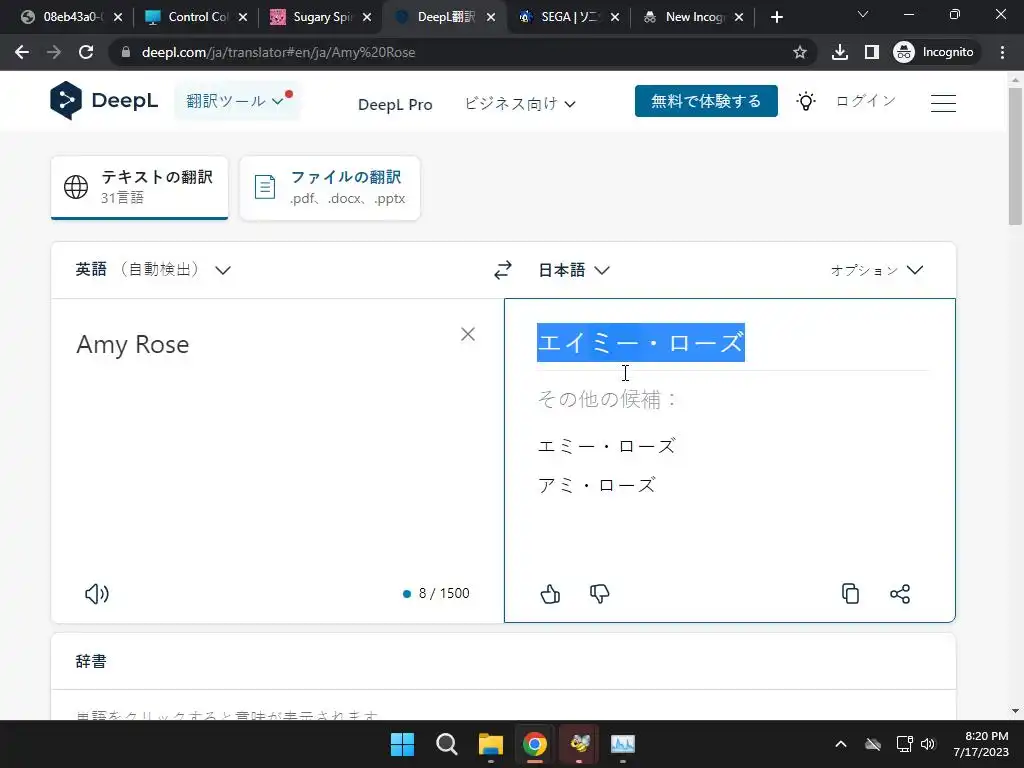Expand the 翻訳ツール dropdown

pyautogui.click(x=235, y=101)
